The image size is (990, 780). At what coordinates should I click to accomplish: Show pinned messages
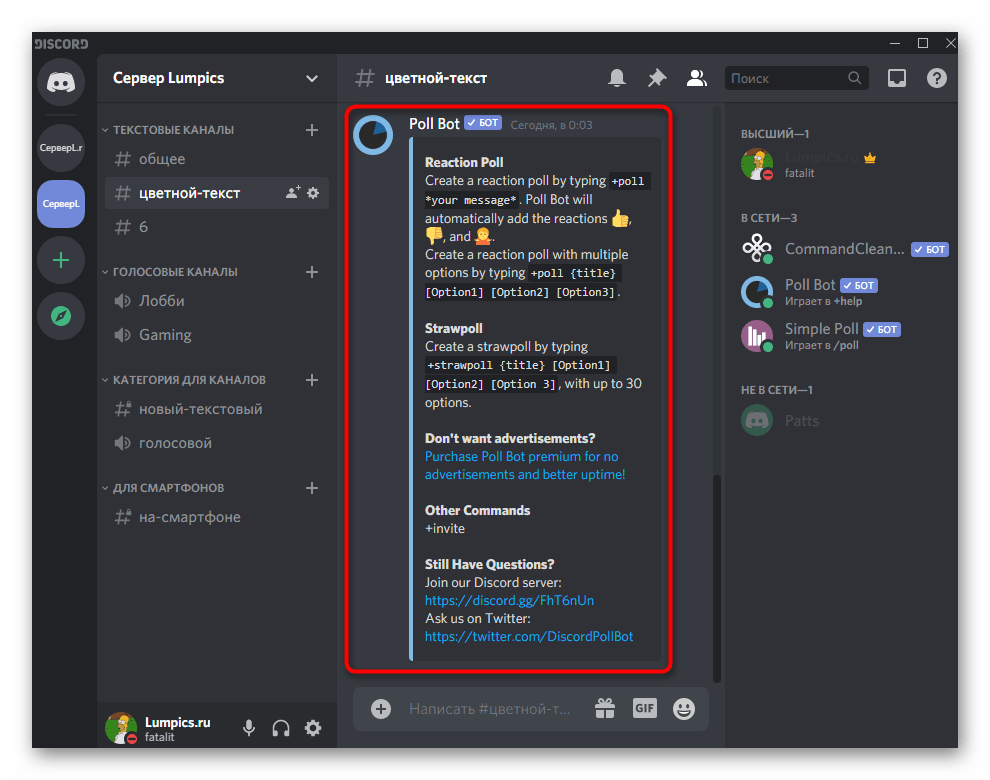coord(657,78)
